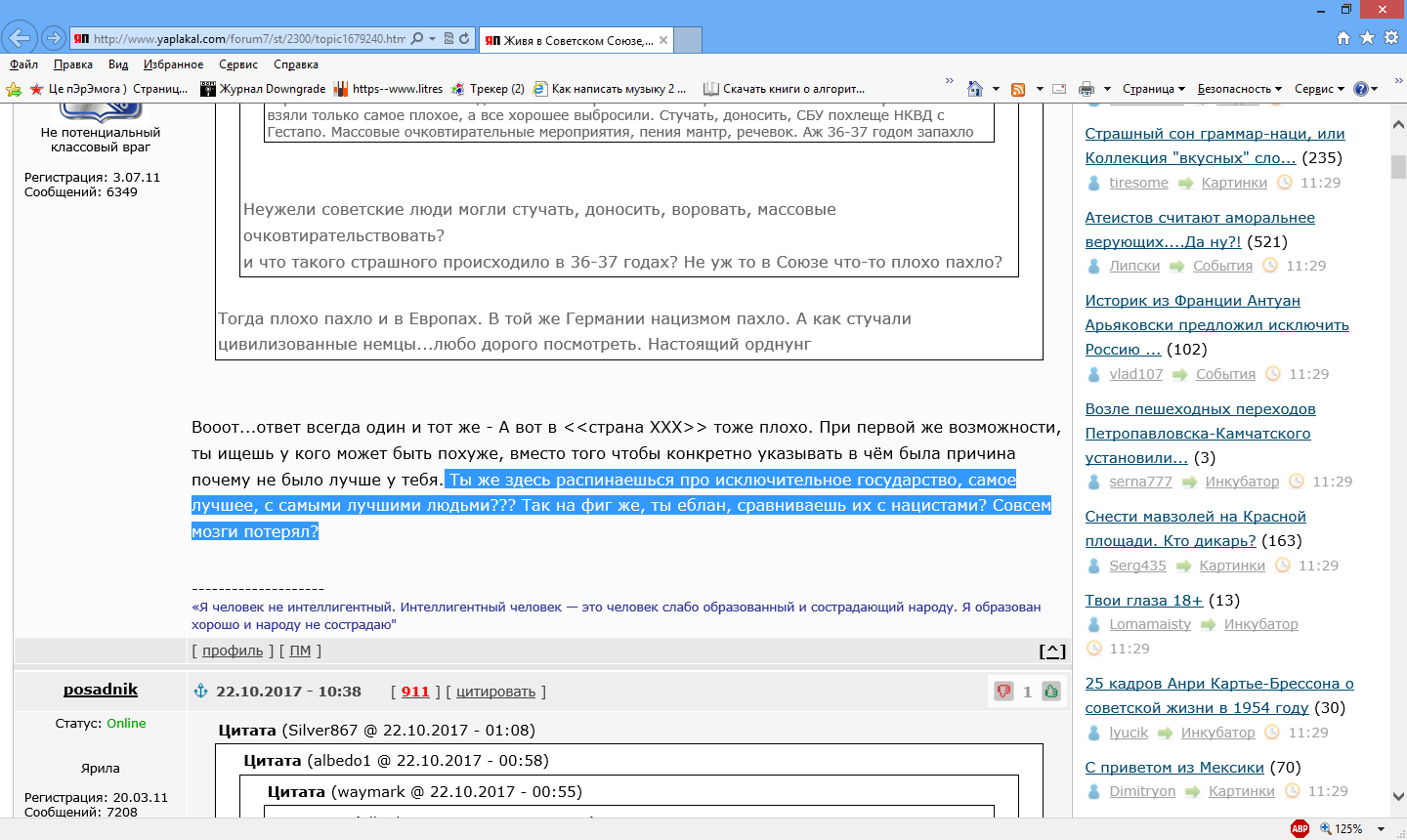Click the compatibility view icon in address bar
This screenshot has height=840, width=1407.
pos(448,39)
